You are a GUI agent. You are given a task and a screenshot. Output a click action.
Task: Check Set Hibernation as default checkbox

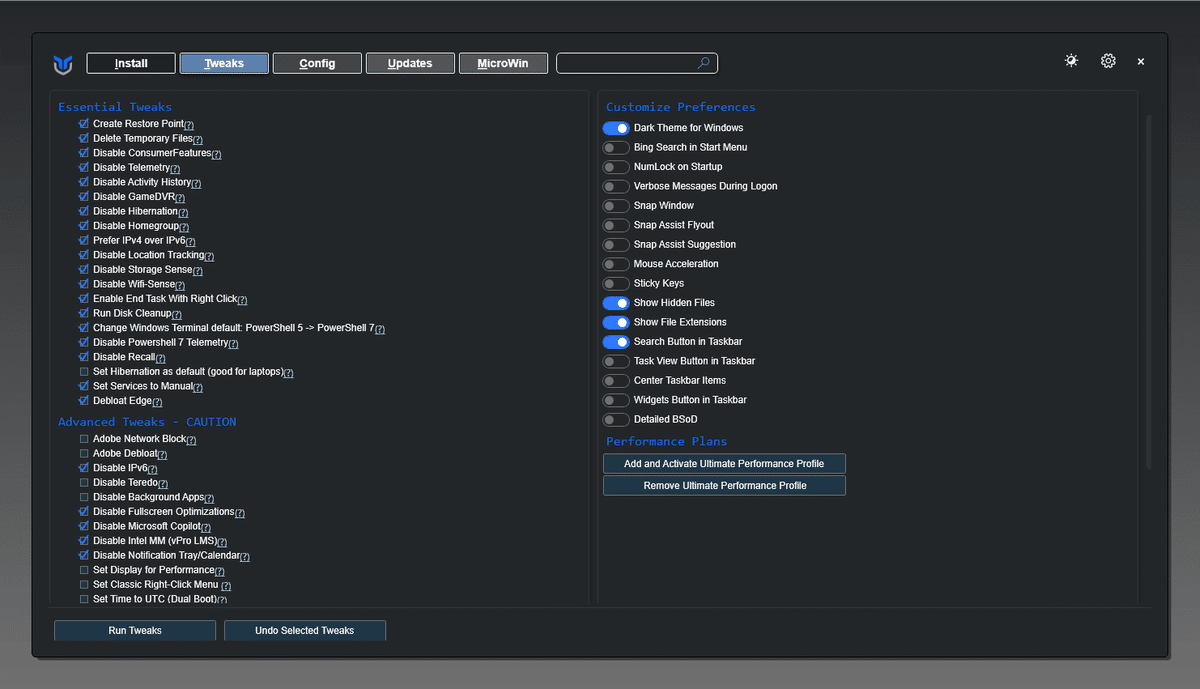84,372
